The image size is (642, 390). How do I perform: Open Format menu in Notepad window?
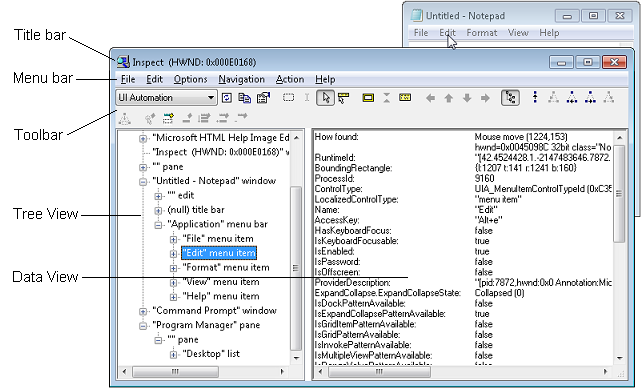(x=482, y=33)
